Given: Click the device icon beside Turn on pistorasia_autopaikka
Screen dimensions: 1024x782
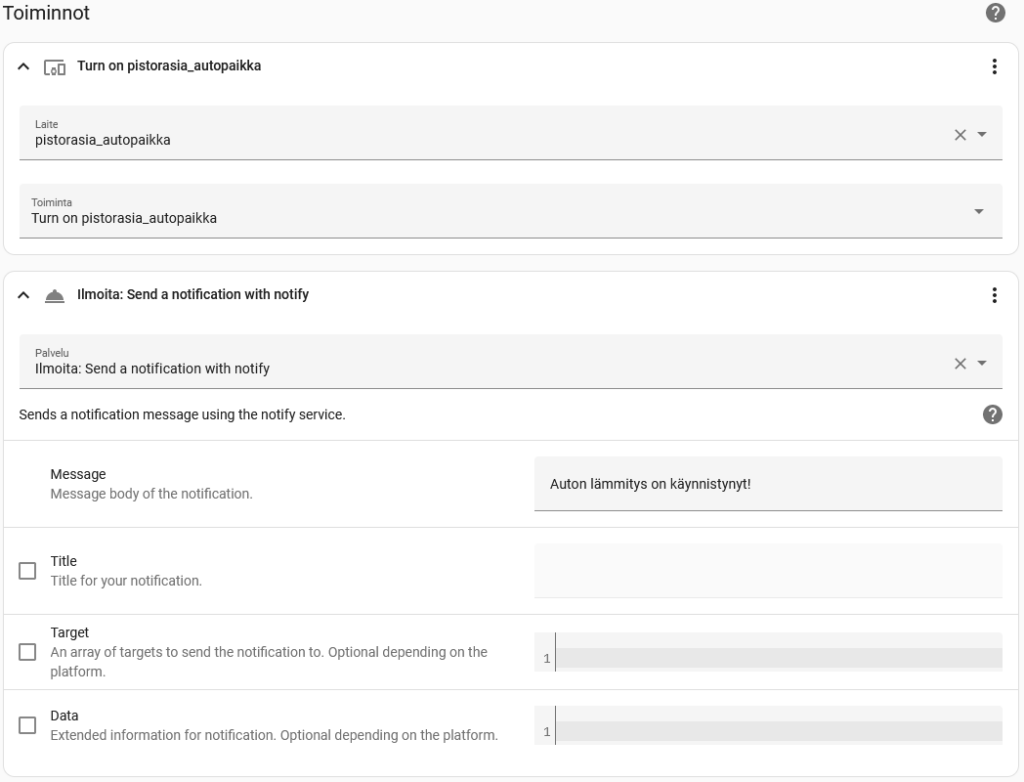Looking at the screenshot, I should pyautogui.click(x=54, y=67).
